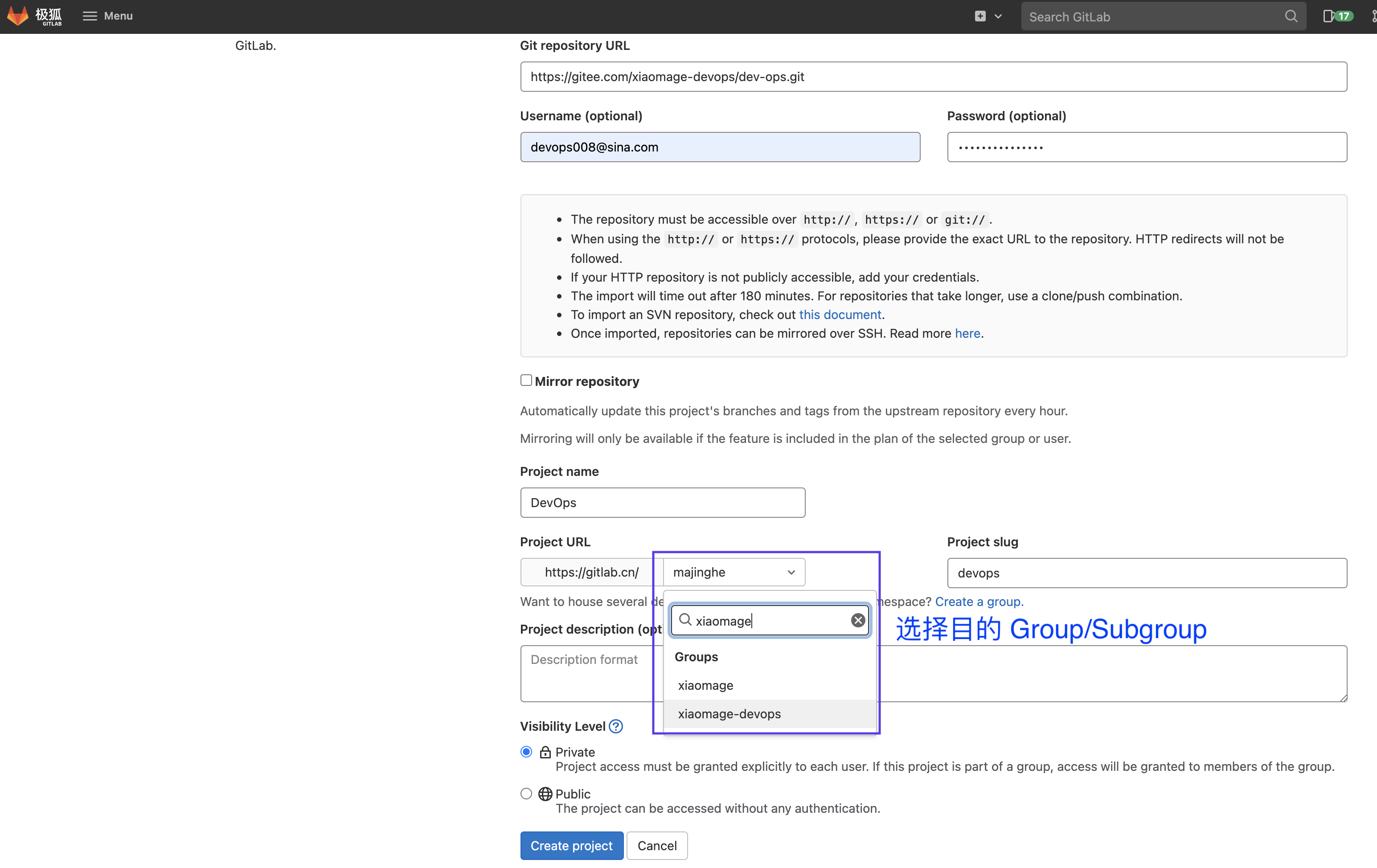Select xiaomage group from the suggestions
This screenshot has height=868, width=1377.
pyautogui.click(x=705, y=685)
